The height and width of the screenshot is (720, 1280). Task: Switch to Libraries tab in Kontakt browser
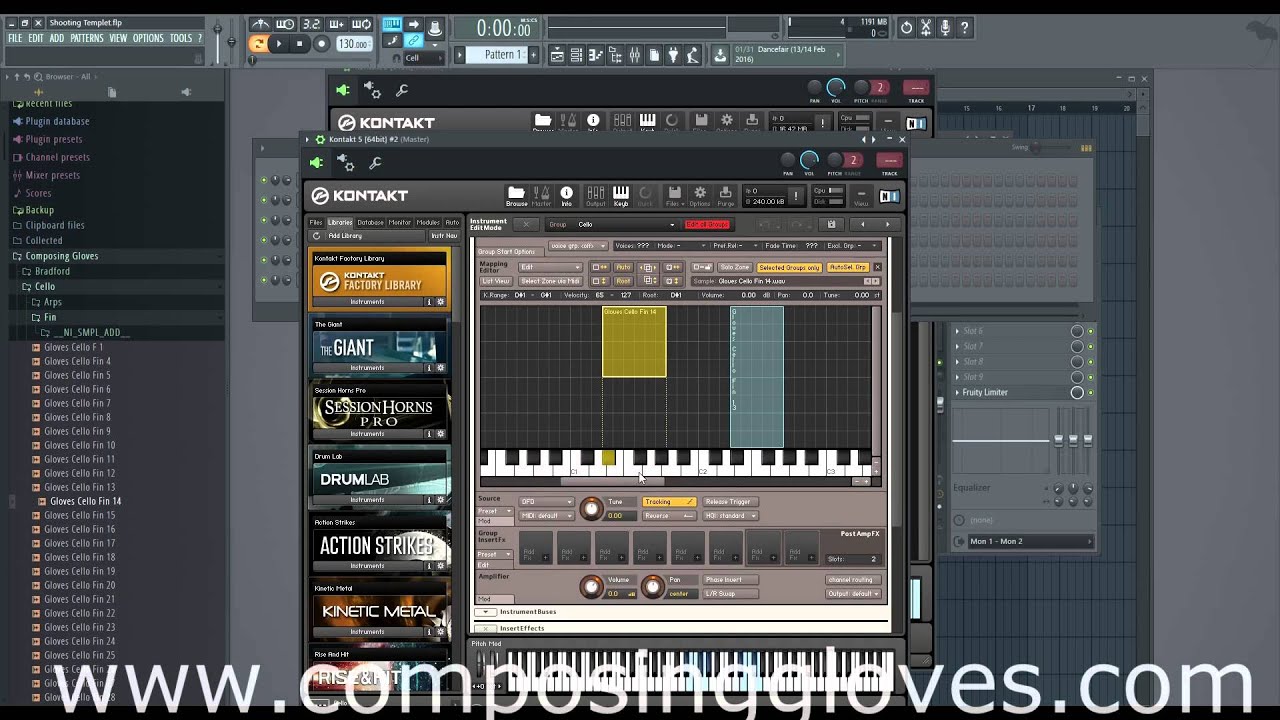coord(340,223)
